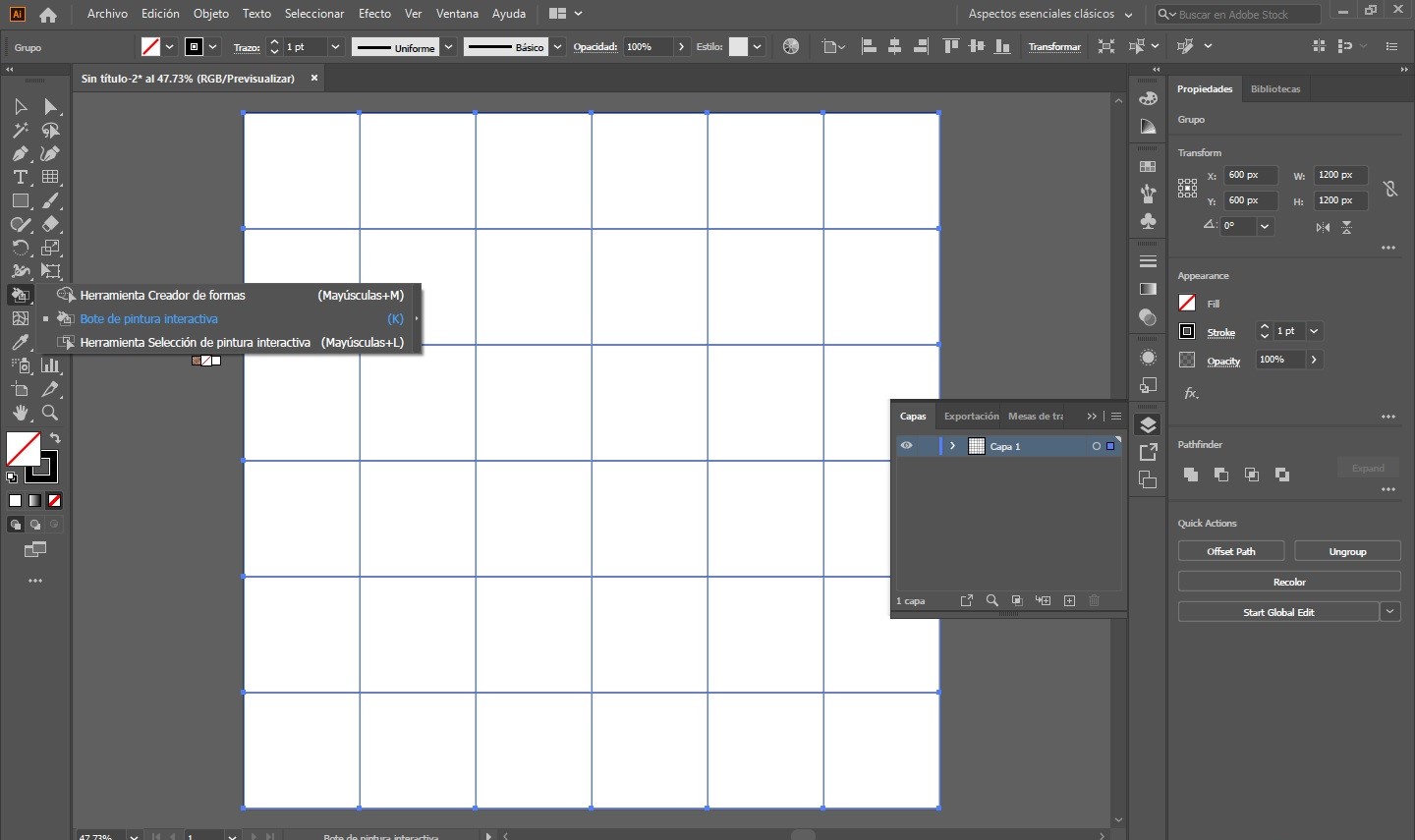
Task: Open the Color panel palette icon
Action: click(x=1148, y=99)
